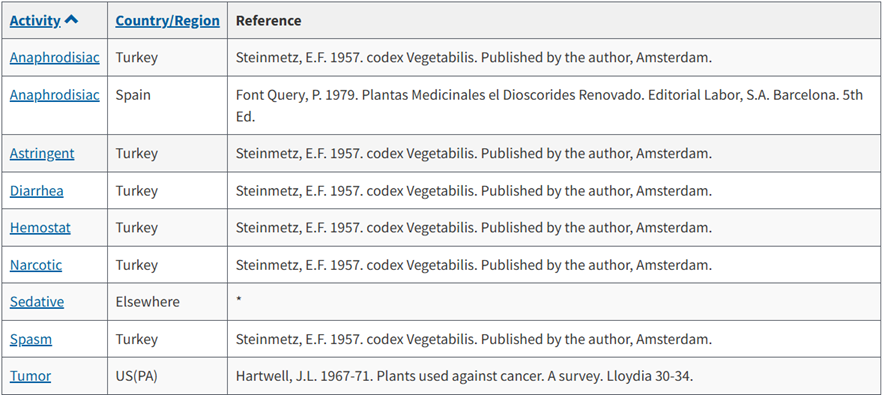
Task: Click the asterisk reference for Sedative
Action: point(238,301)
